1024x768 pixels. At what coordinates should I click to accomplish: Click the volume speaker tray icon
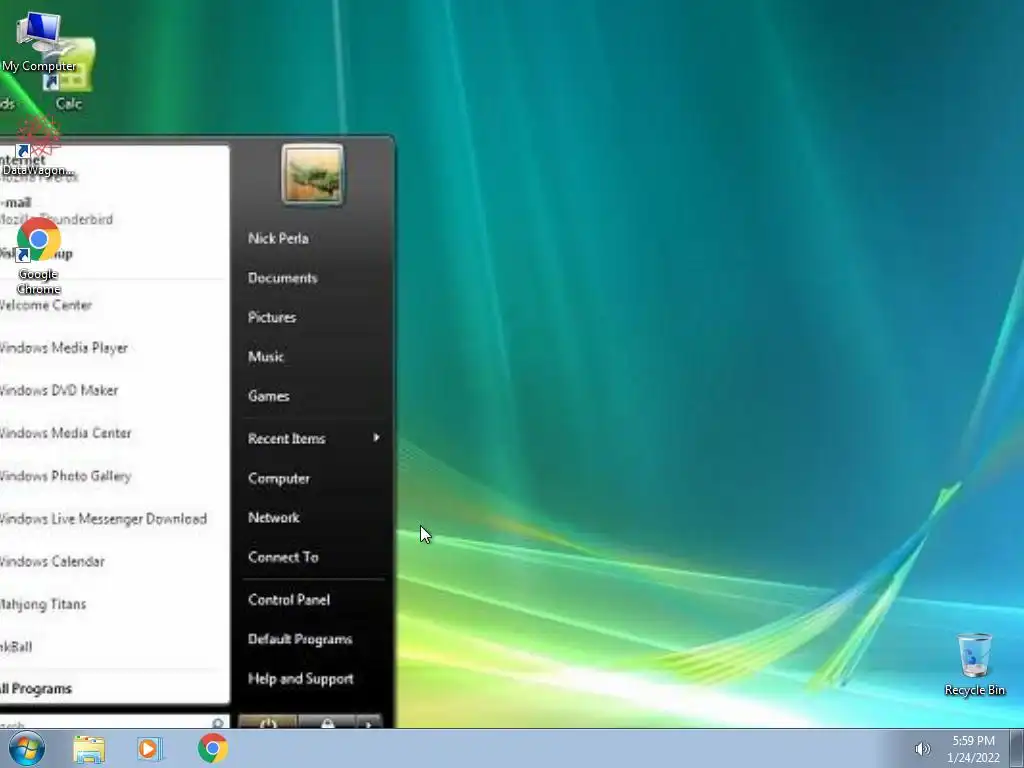coord(922,748)
